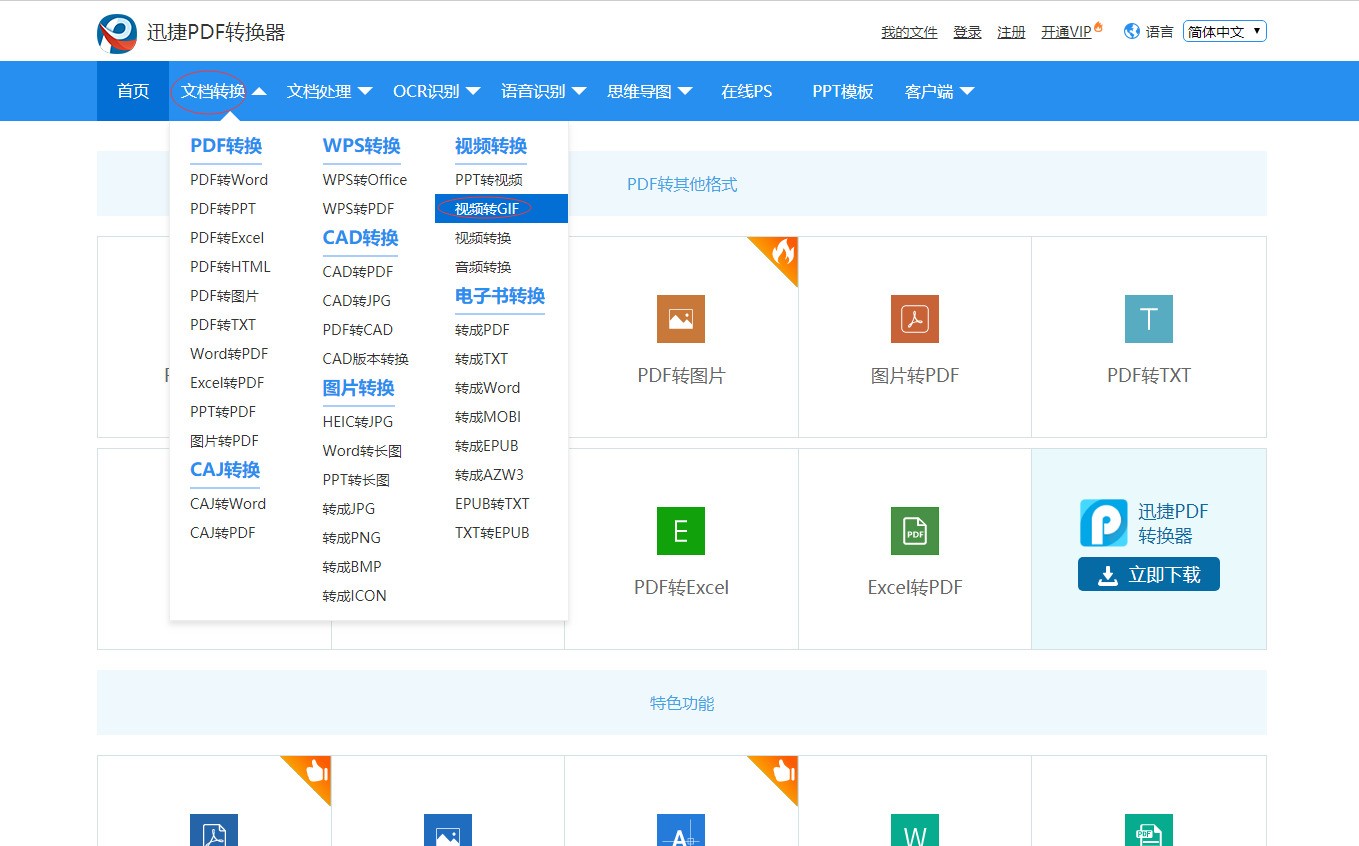
Task: Click the PDF转TXT tile icon
Action: [1148, 319]
